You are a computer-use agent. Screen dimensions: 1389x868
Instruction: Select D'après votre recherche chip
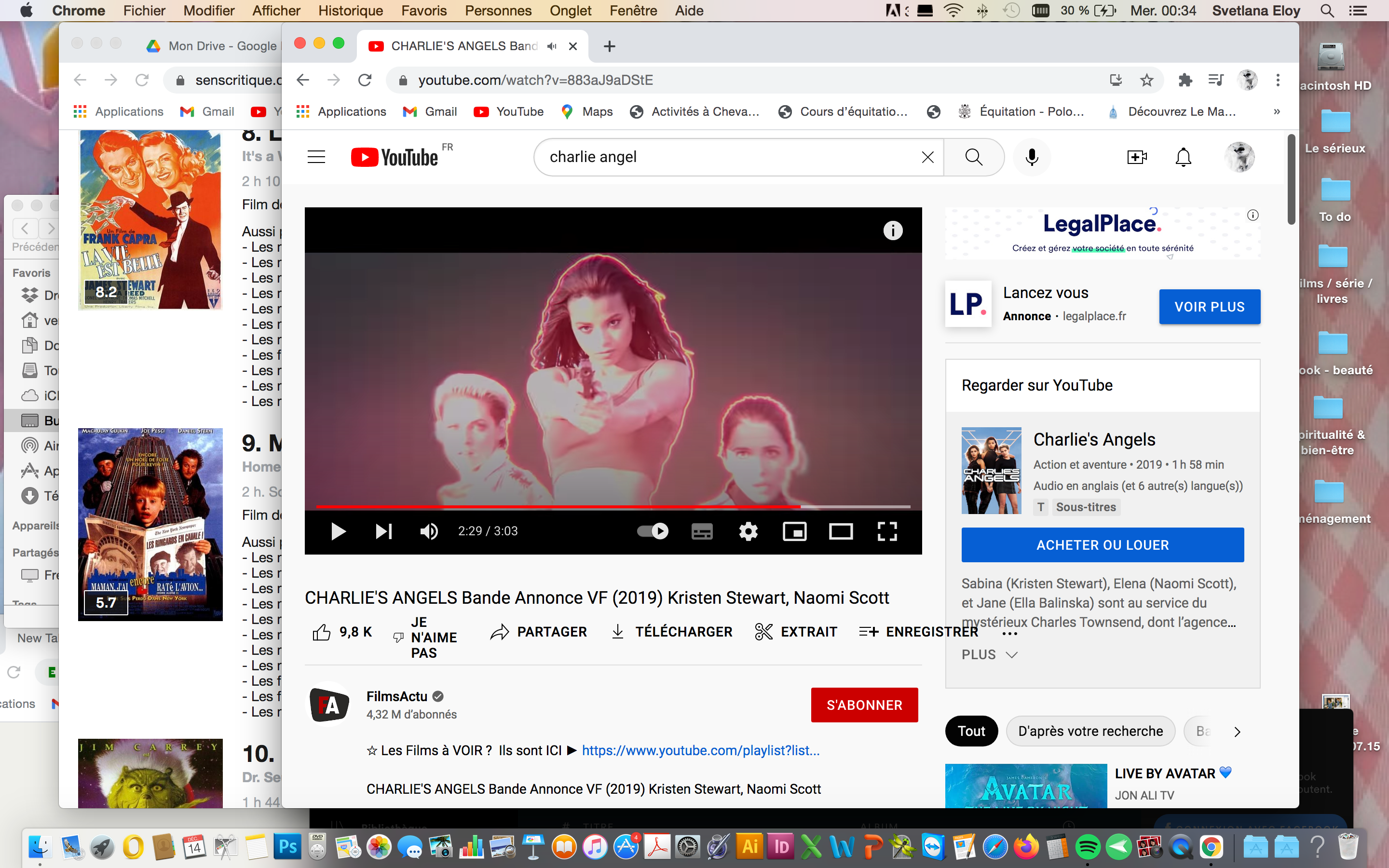1090,731
